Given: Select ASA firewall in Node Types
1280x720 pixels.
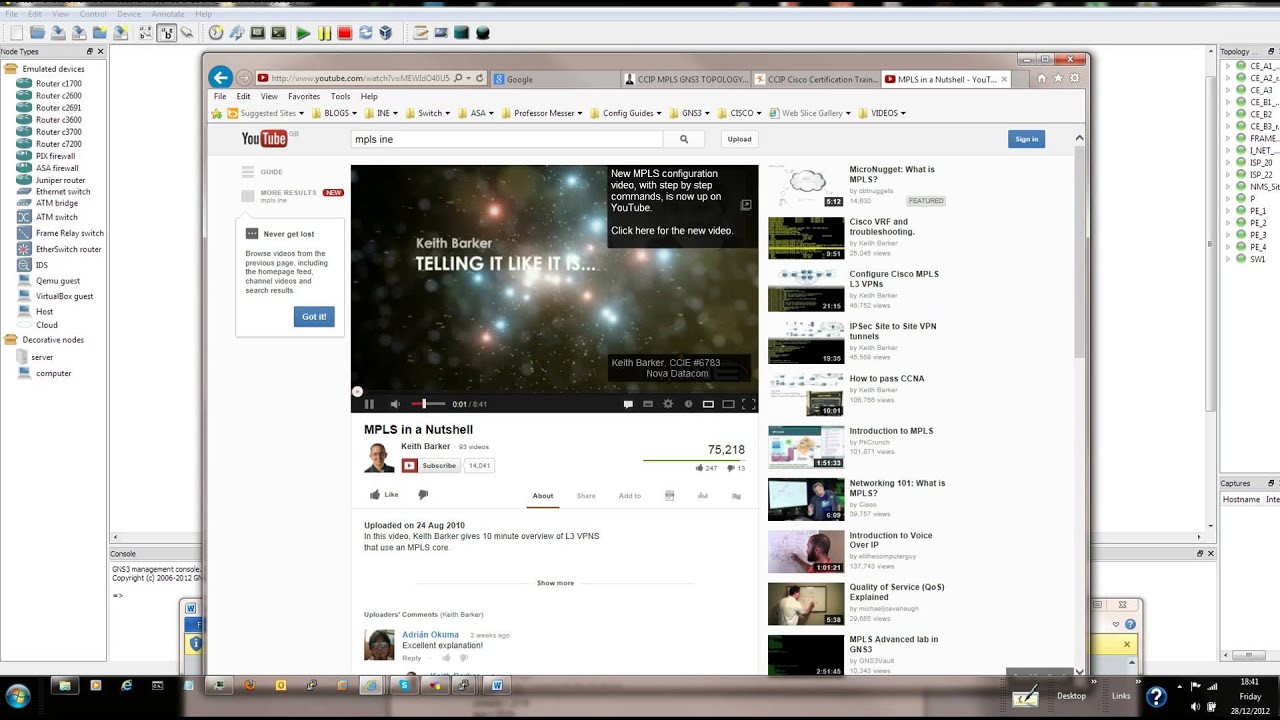Looking at the screenshot, I should (57, 168).
